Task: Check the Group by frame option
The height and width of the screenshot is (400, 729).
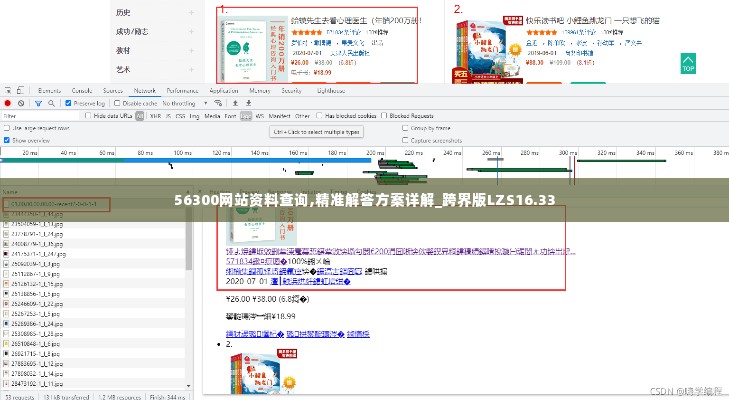Action: 405,128
